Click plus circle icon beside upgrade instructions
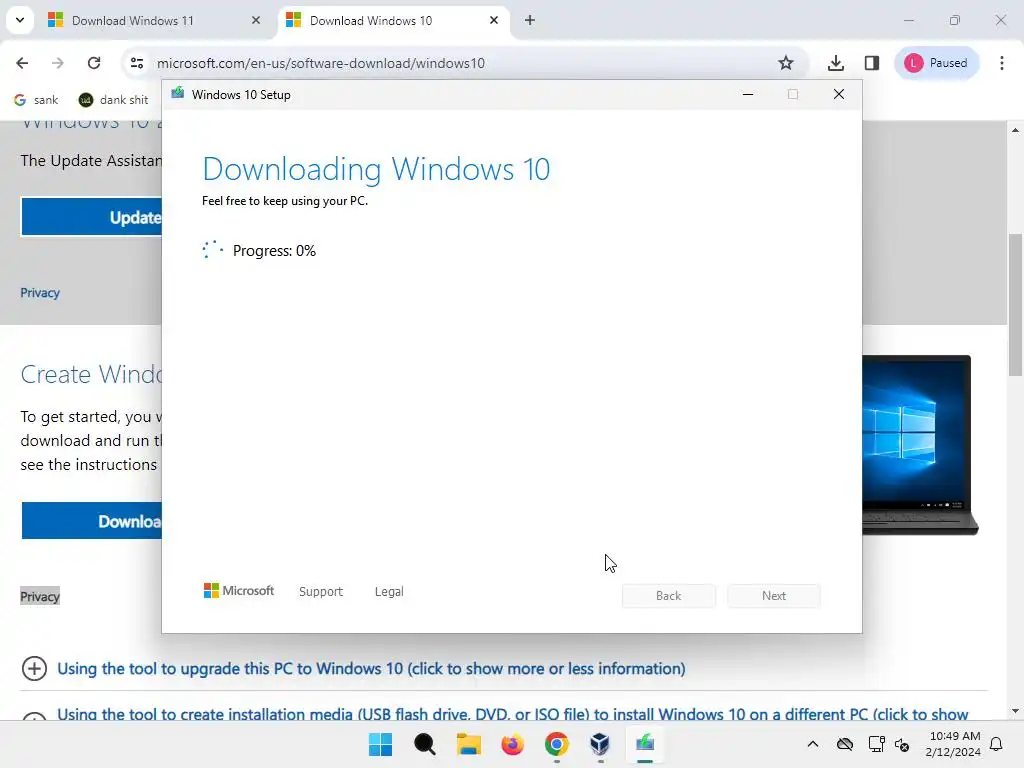Image resolution: width=1024 pixels, height=768 pixels. 34,669
